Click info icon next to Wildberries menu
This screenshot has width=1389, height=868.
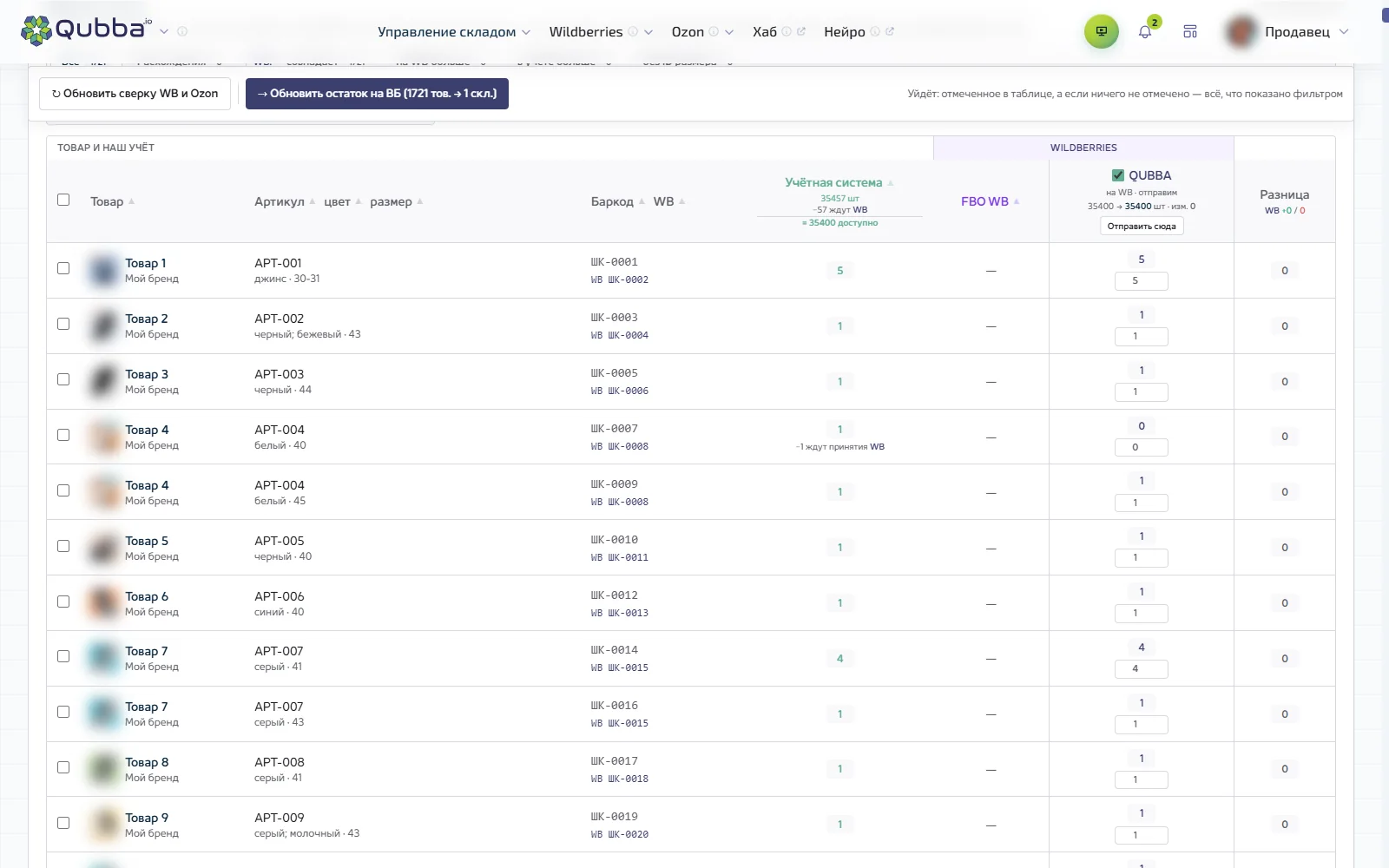pos(633,31)
